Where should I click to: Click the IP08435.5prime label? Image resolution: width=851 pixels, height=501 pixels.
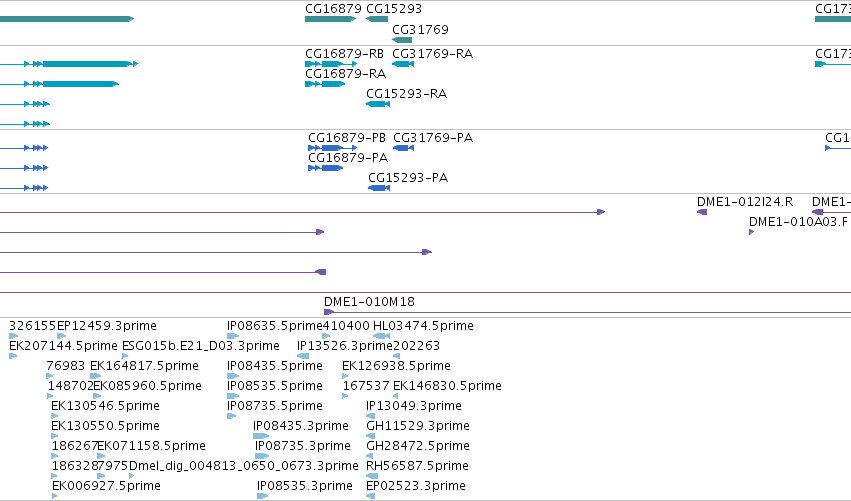275,366
